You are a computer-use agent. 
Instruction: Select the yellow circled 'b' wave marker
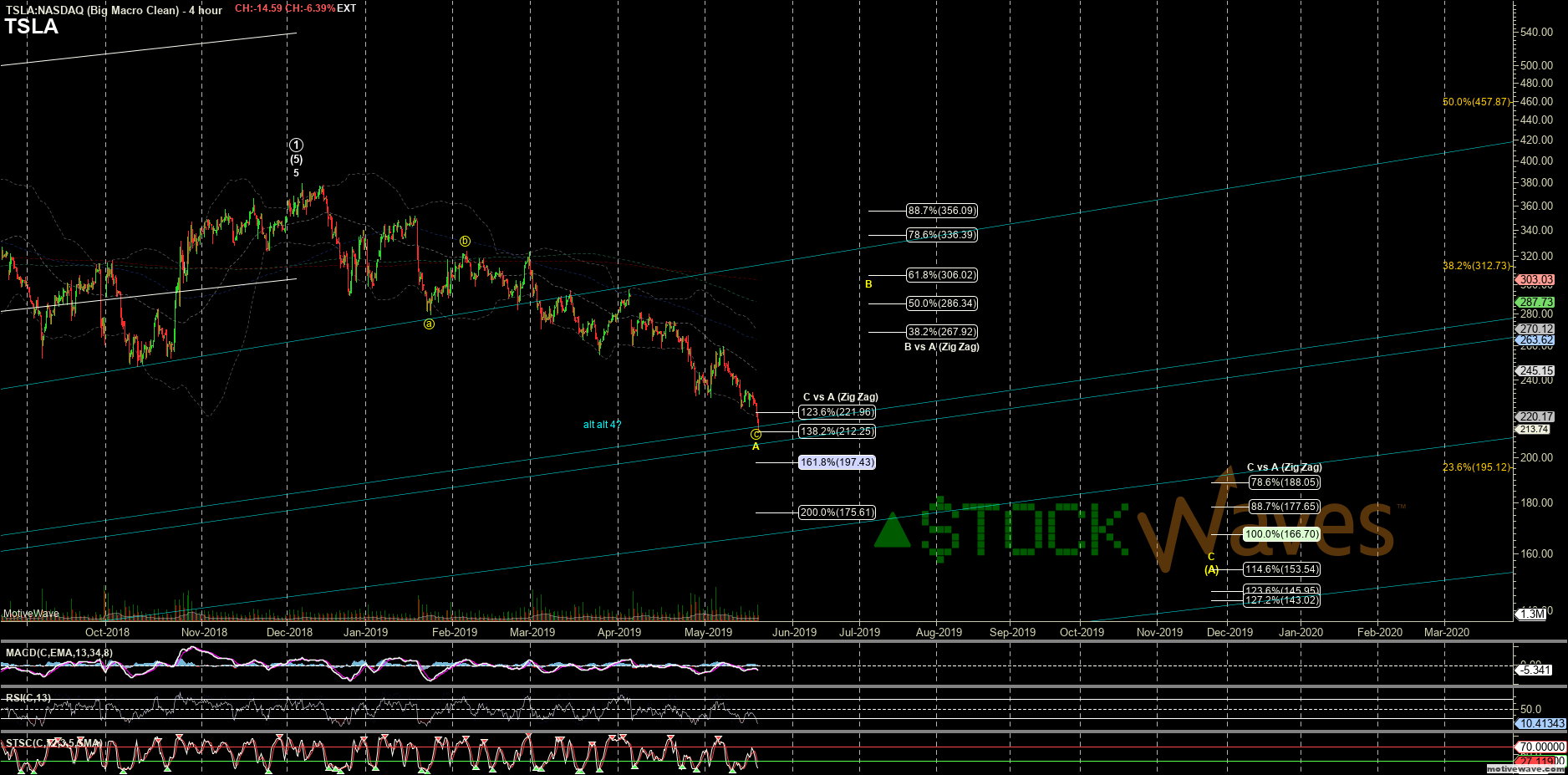[x=465, y=242]
